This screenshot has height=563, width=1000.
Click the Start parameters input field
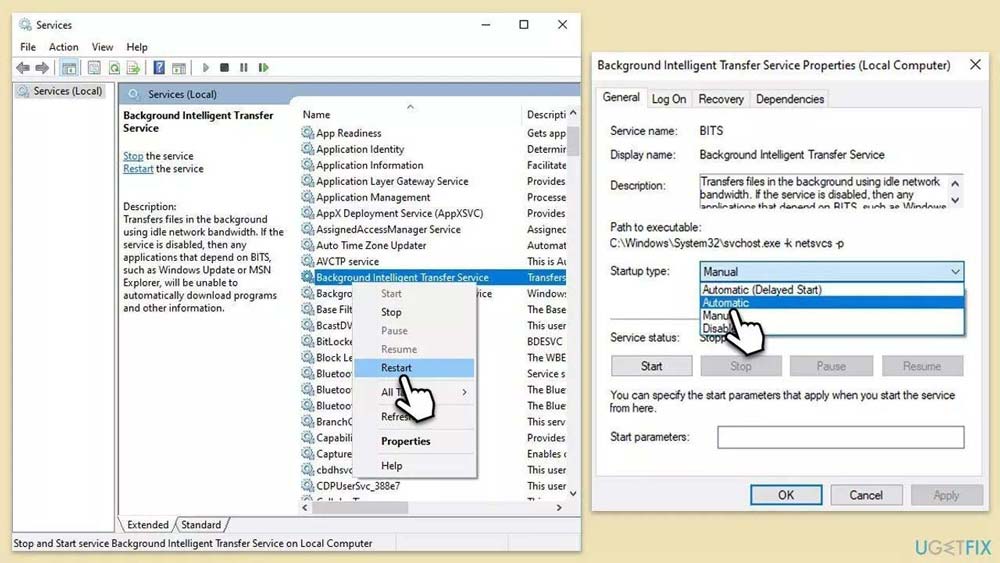coord(841,437)
